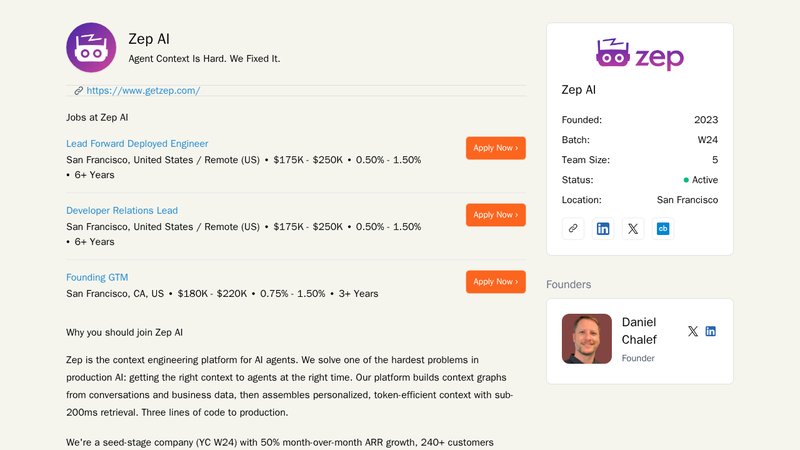The height and width of the screenshot is (450, 800).
Task: Visit the https://www.getzep.com/ link
Action: (x=143, y=91)
